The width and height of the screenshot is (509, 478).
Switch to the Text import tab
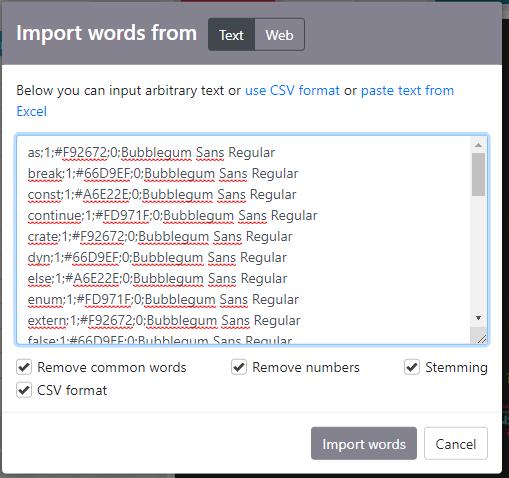[x=231, y=35]
